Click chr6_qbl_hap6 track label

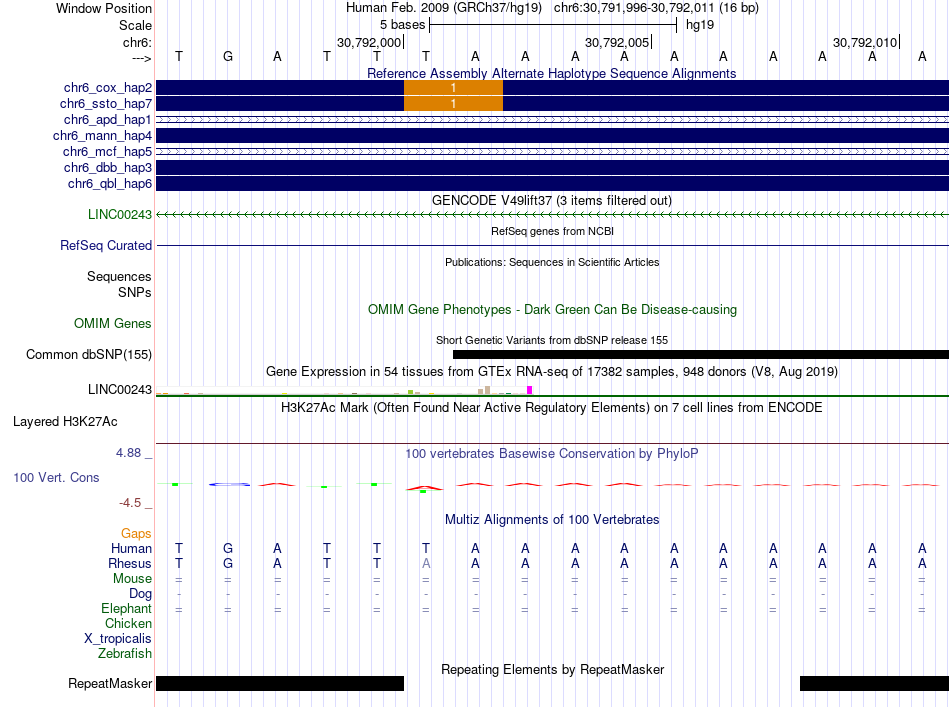click(110, 184)
